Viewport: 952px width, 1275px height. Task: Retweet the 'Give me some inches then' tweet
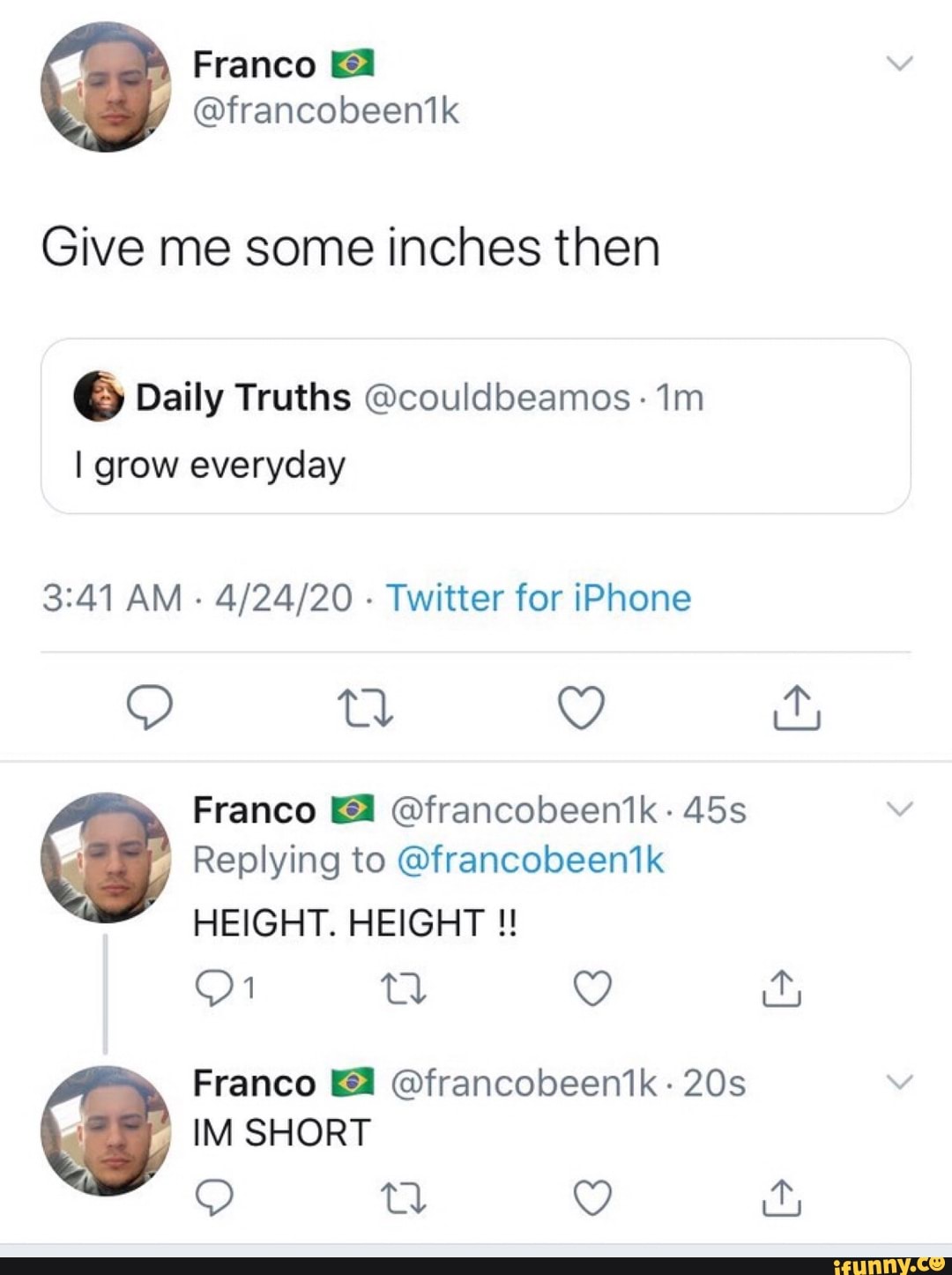click(x=364, y=705)
